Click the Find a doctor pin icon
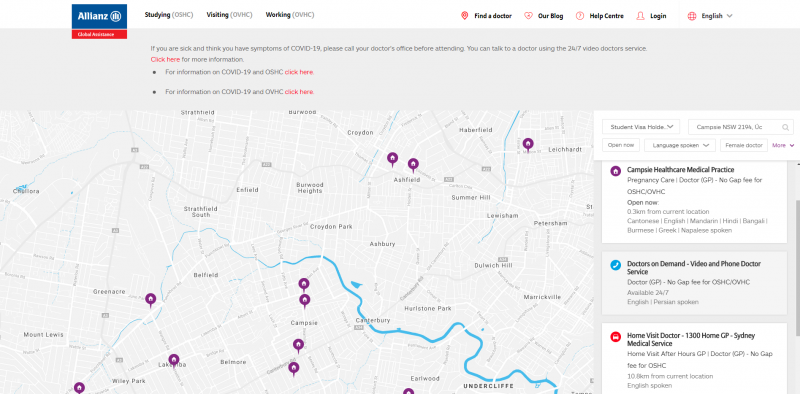Viewport: 800px width, 394px height. point(464,16)
